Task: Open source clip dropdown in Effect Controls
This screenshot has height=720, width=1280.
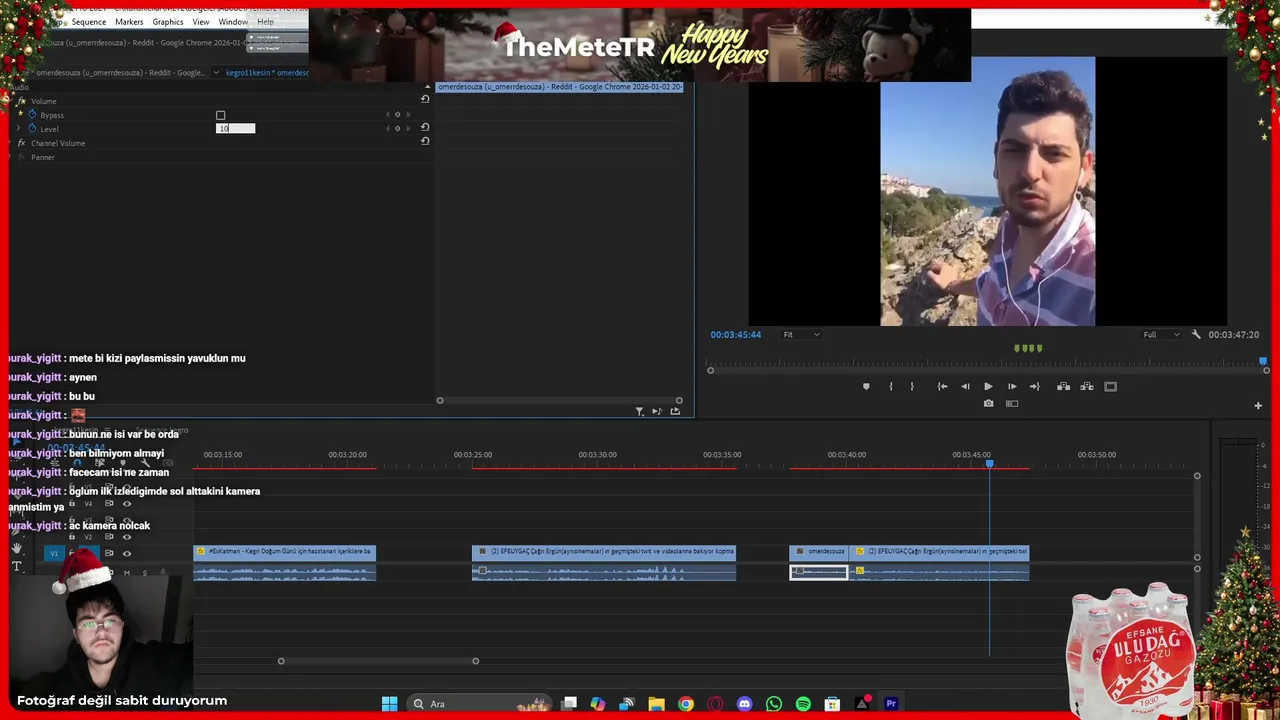Action: (x=216, y=73)
